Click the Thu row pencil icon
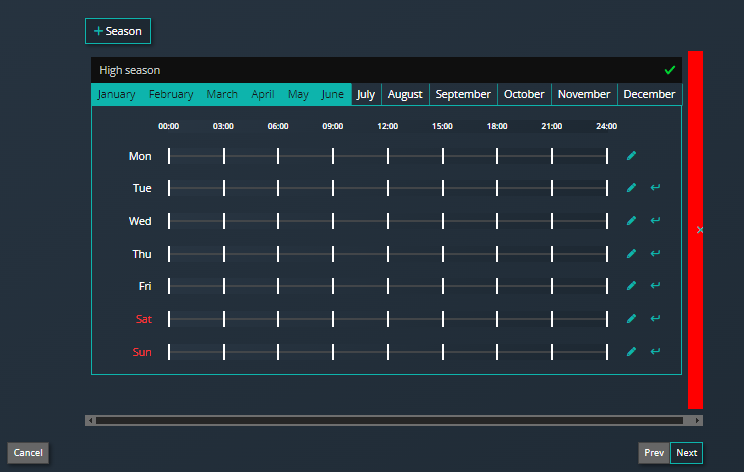This screenshot has height=472, width=744. (631, 254)
